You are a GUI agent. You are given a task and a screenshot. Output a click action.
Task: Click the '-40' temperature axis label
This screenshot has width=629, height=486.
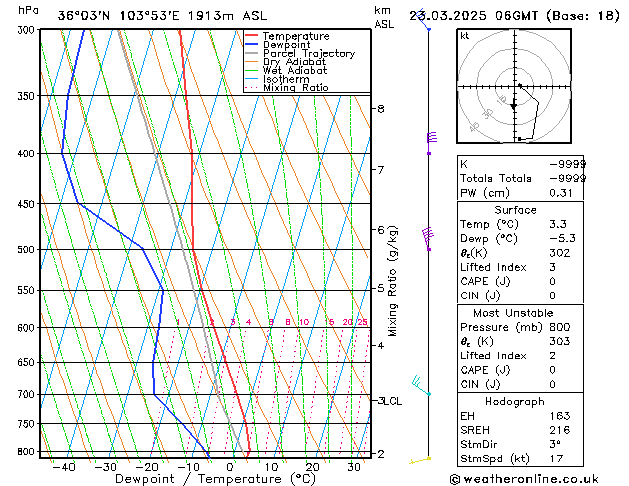(x=64, y=467)
